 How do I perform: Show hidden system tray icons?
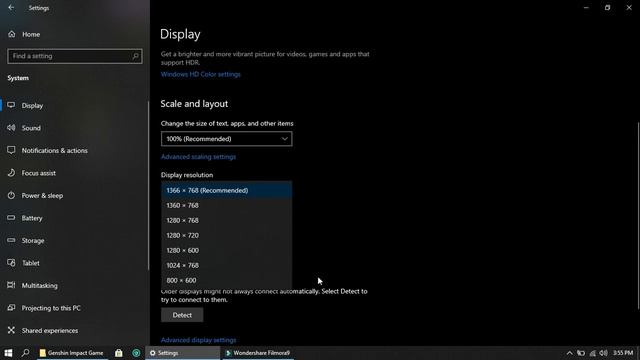click(569, 353)
